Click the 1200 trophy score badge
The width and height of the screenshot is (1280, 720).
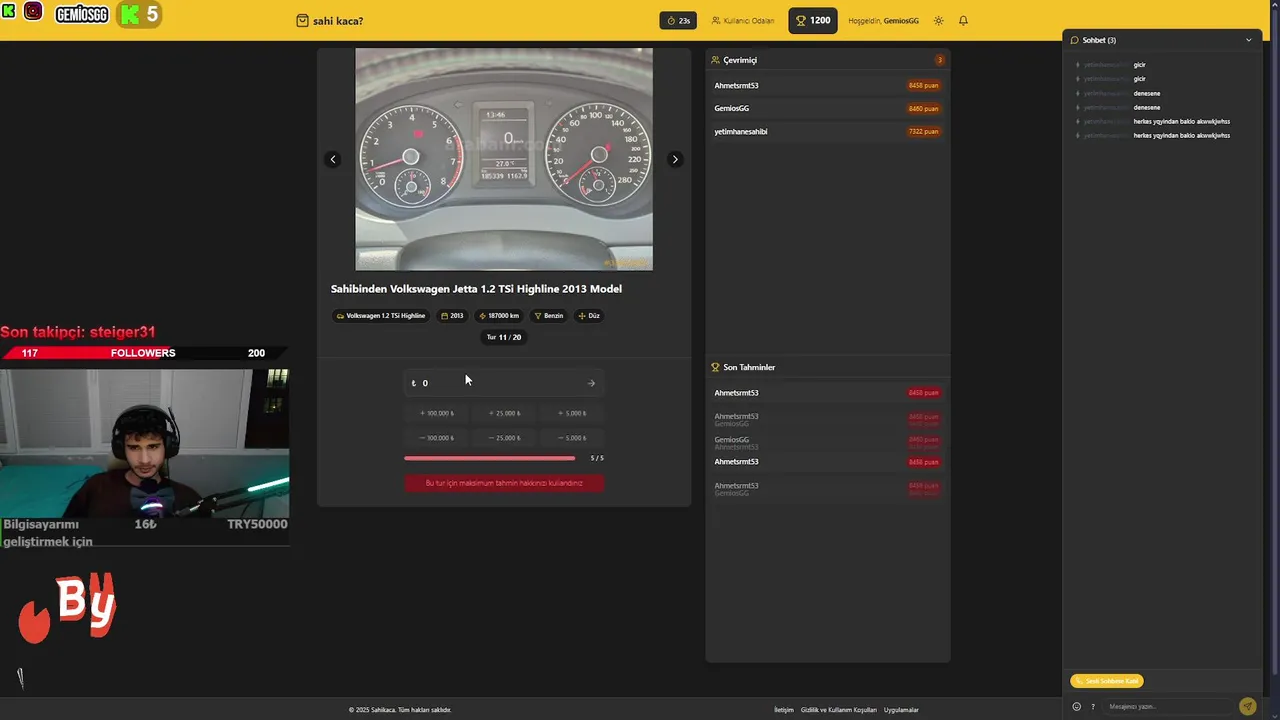click(x=813, y=21)
